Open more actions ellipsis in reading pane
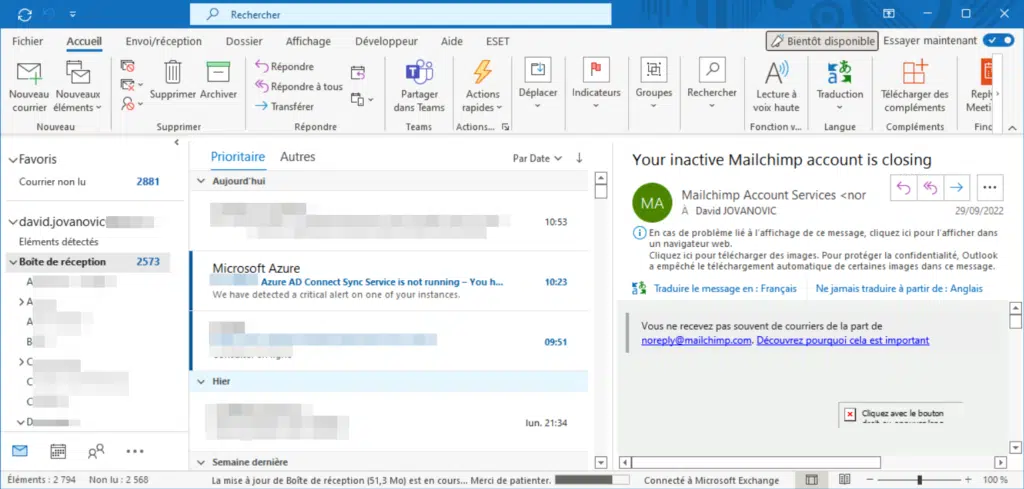1024x489 pixels. [x=990, y=187]
